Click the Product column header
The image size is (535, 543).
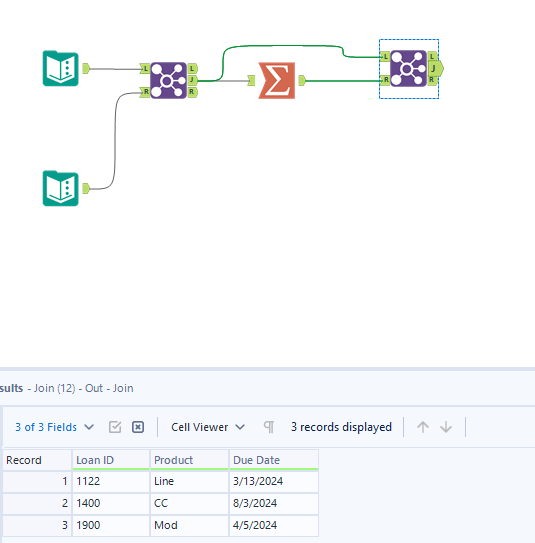189,460
